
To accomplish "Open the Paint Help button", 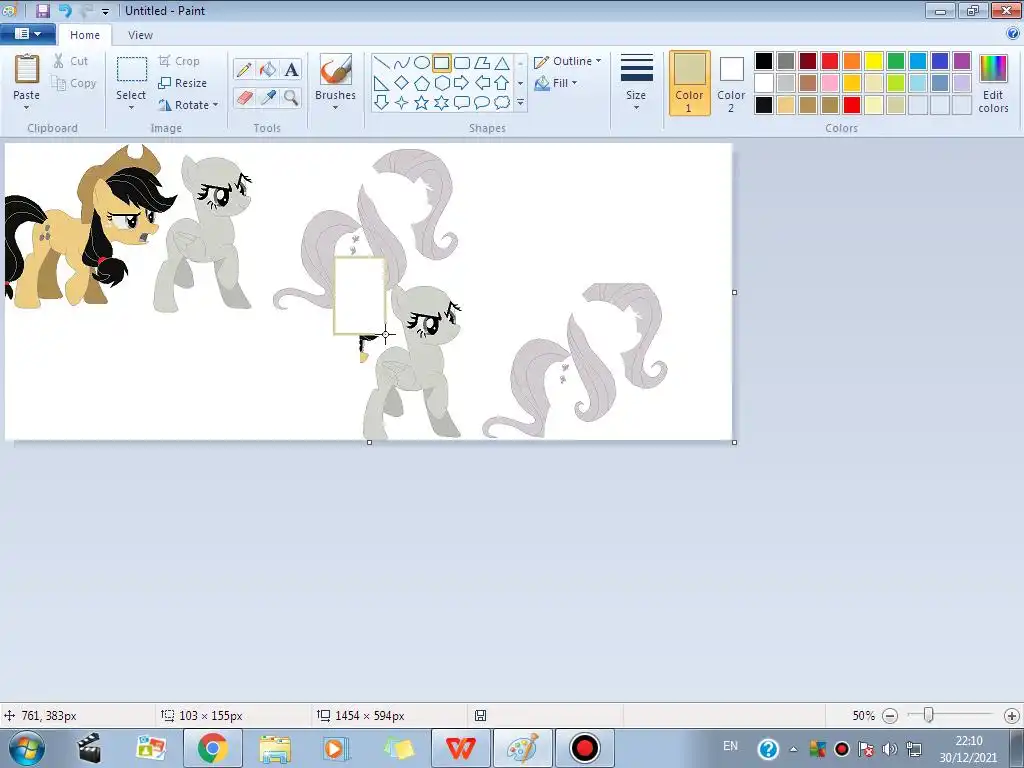I will pyautogui.click(x=1012, y=34).
